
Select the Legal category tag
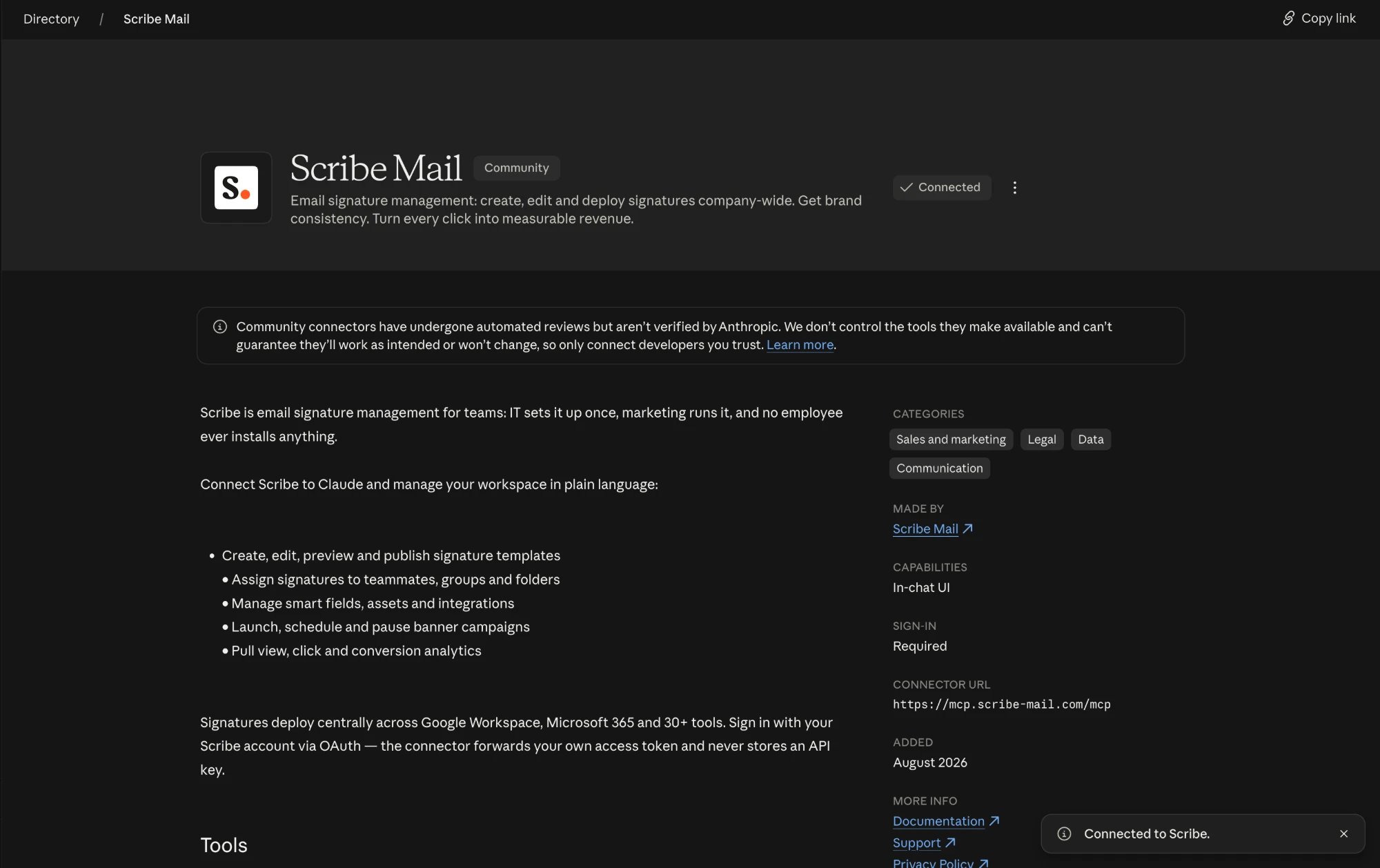coord(1041,440)
